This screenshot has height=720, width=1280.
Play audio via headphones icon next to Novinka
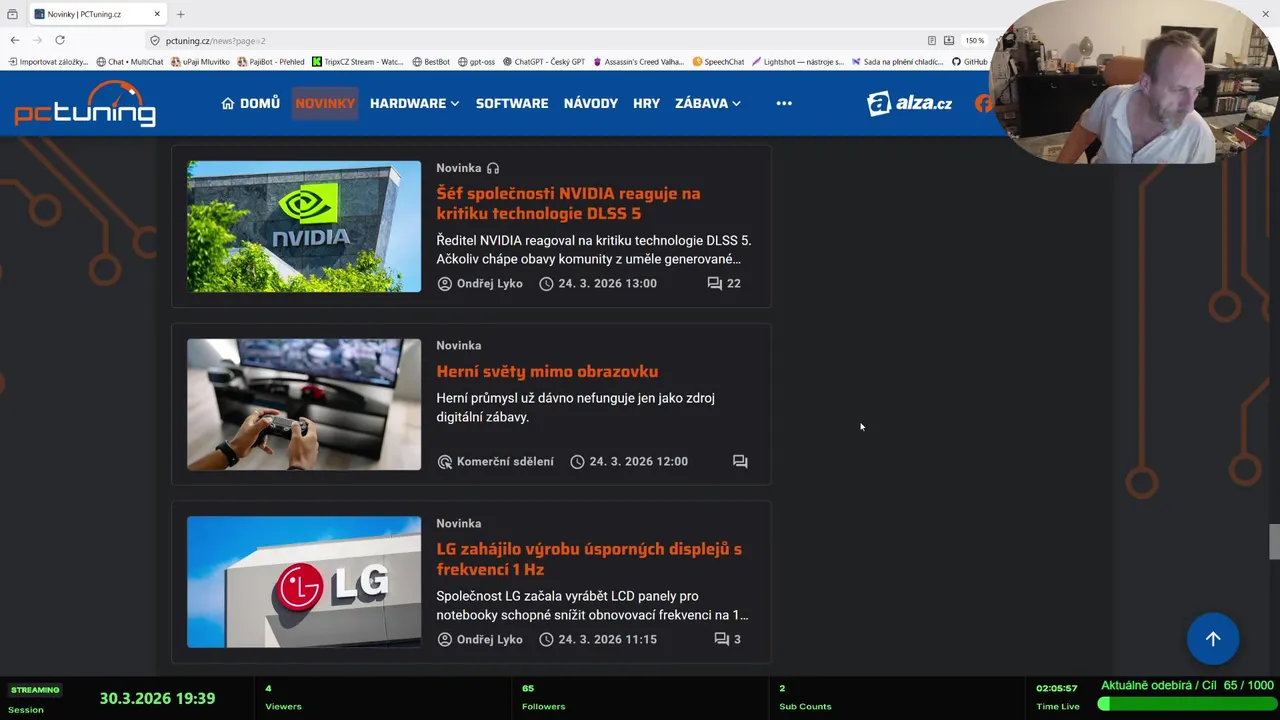click(x=493, y=168)
